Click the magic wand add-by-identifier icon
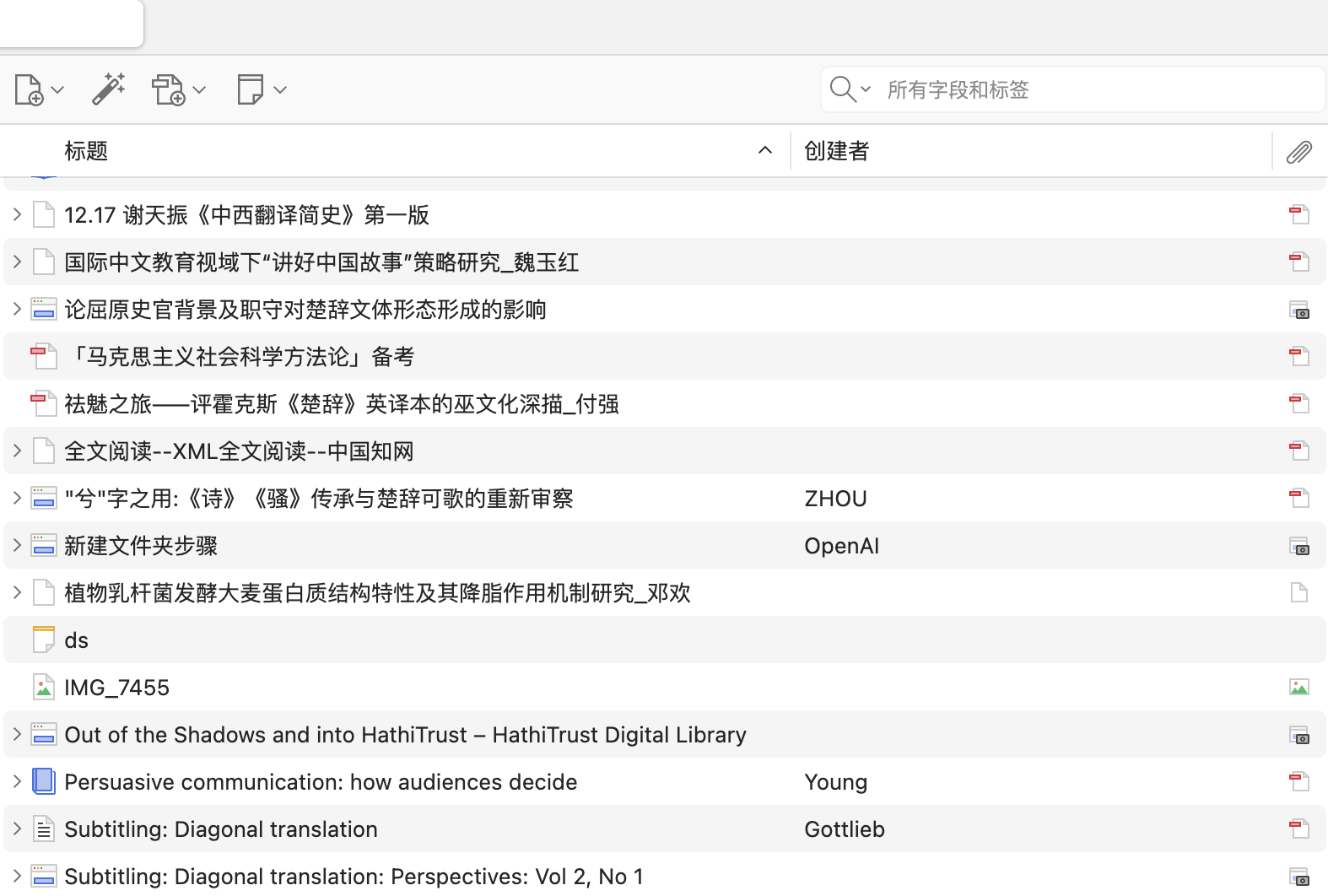 109,89
